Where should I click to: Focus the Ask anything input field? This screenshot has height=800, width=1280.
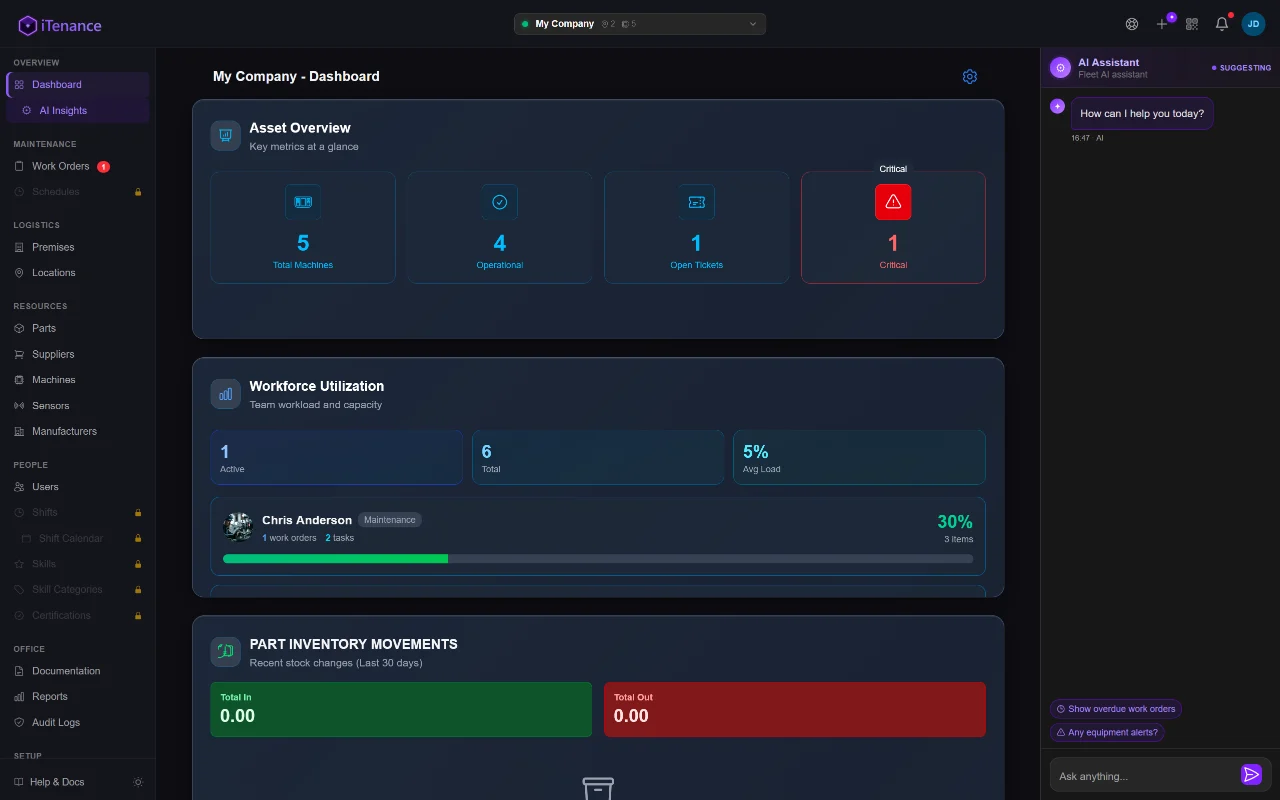pos(1146,776)
